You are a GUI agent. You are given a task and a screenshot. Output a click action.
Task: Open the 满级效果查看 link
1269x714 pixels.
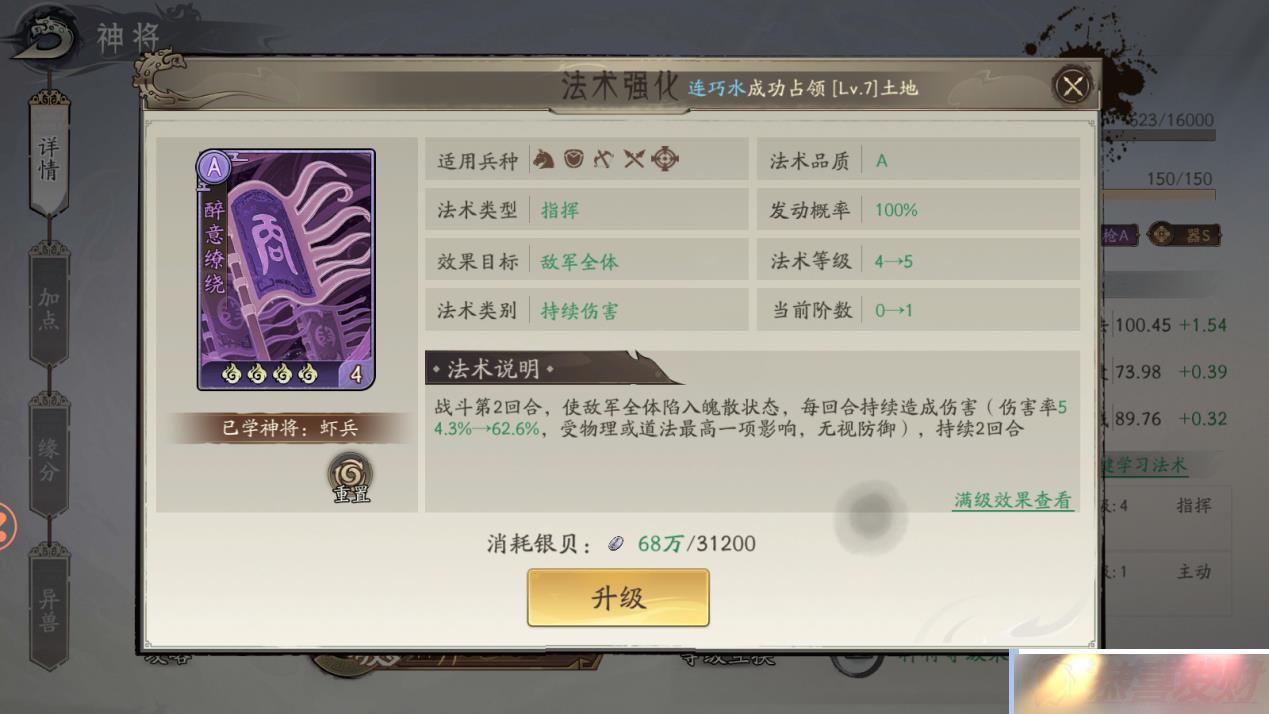point(1012,500)
